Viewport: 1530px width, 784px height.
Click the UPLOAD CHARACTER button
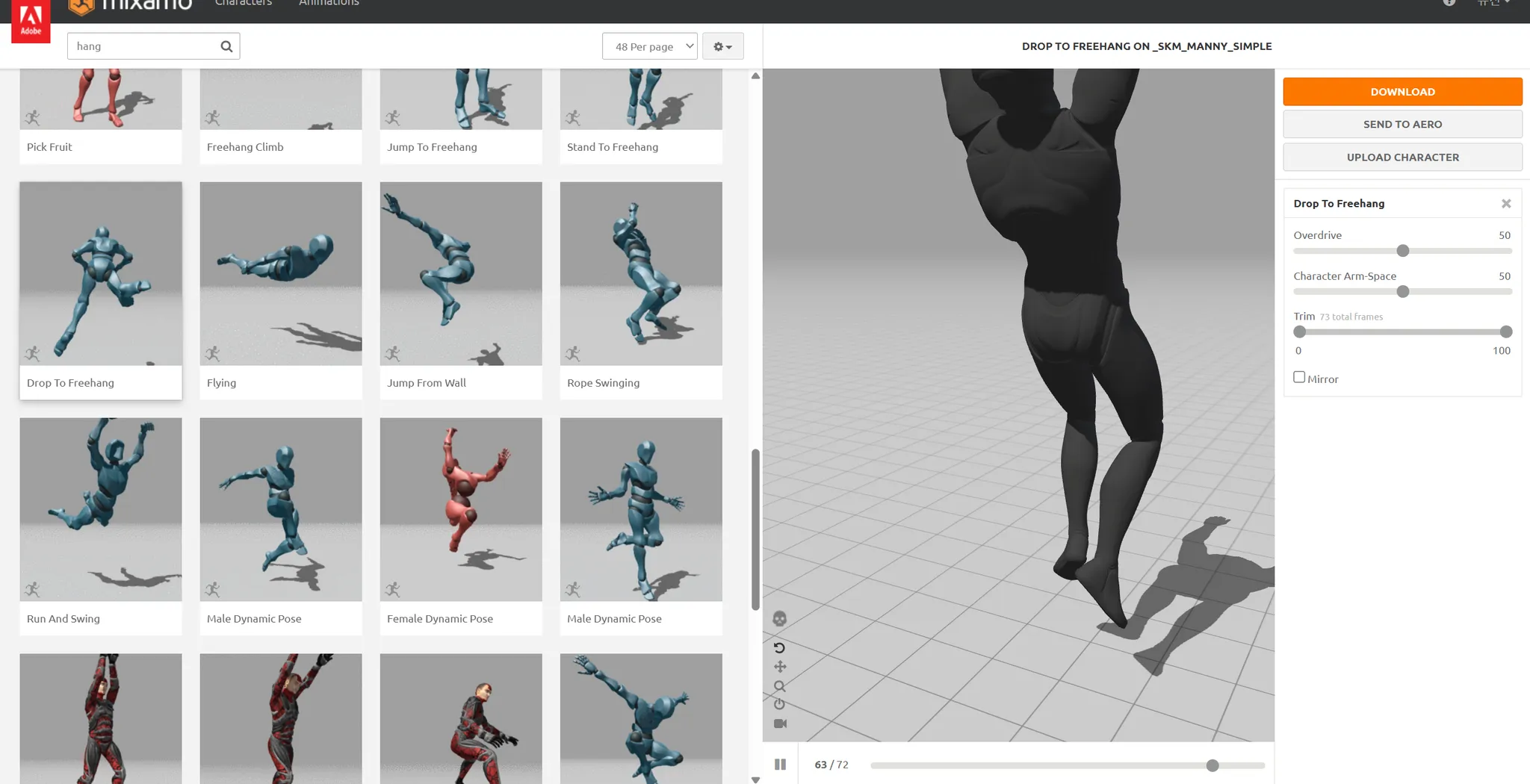(1402, 157)
